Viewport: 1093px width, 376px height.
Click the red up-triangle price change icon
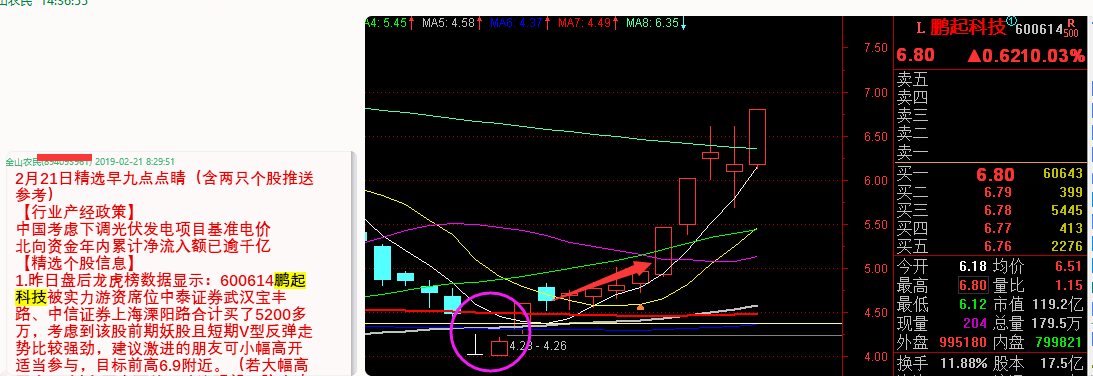pyautogui.click(x=973, y=55)
